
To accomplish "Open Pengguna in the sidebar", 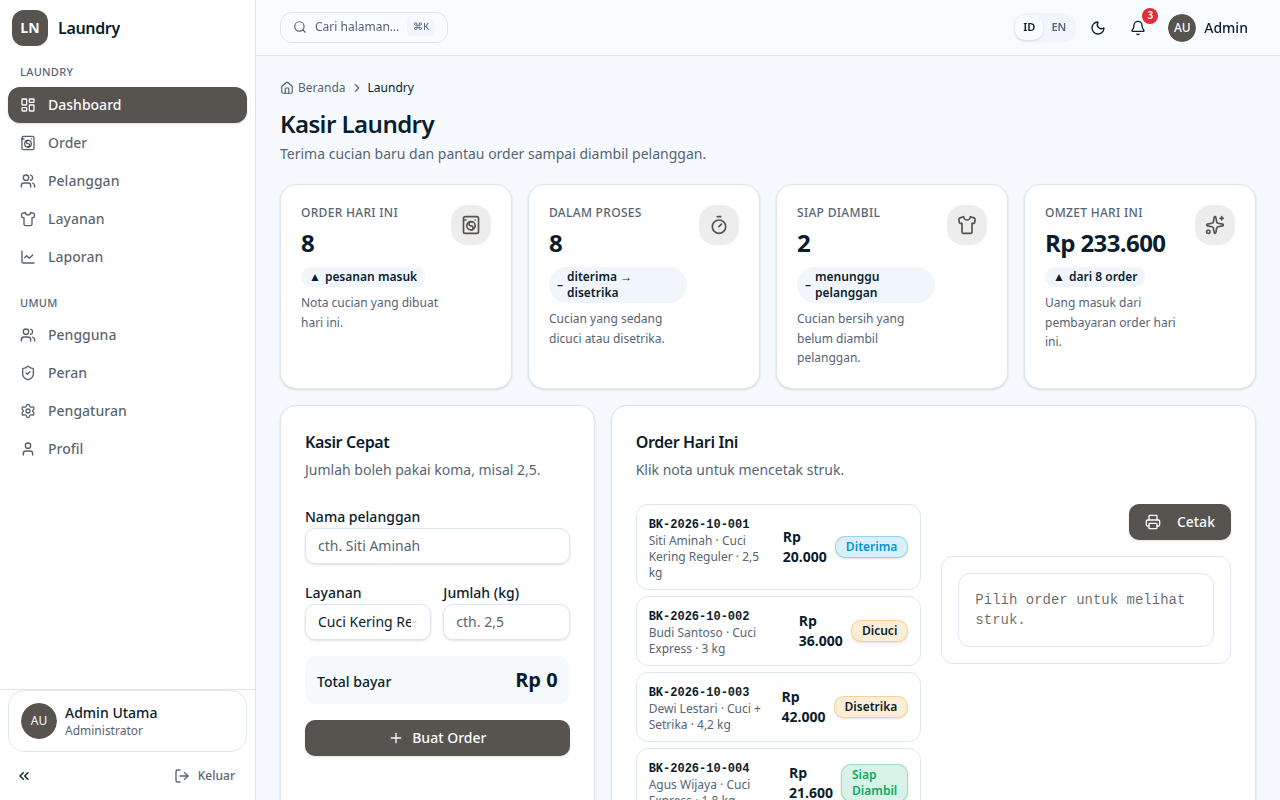I will (x=127, y=335).
